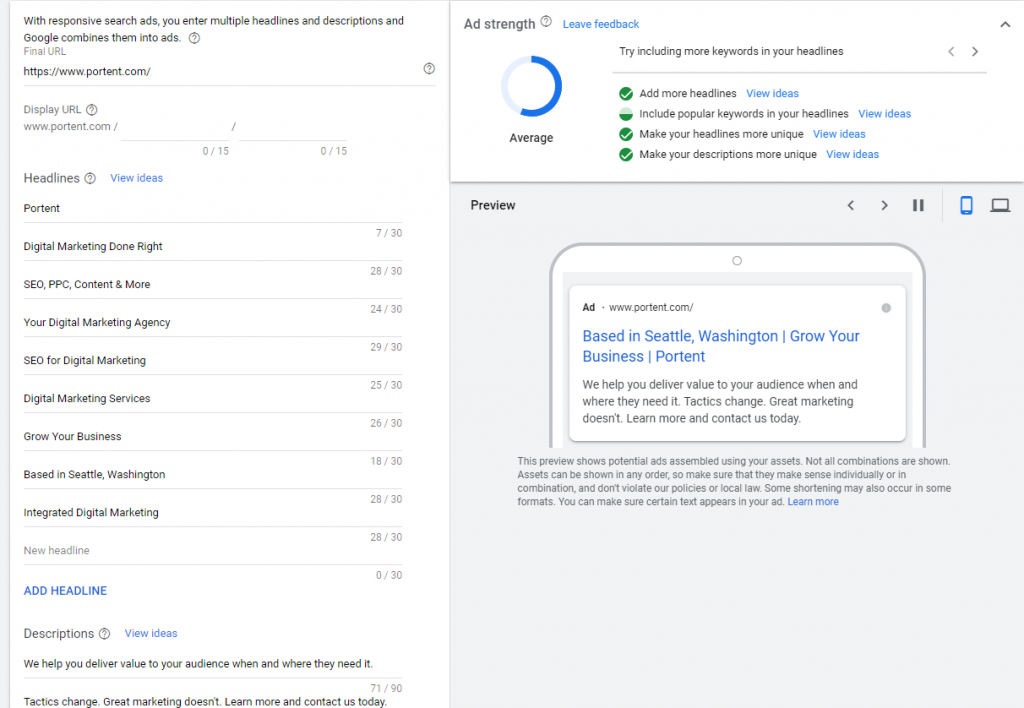View ideas for making headlines more unique
This screenshot has height=708, width=1024.
pyautogui.click(x=839, y=134)
